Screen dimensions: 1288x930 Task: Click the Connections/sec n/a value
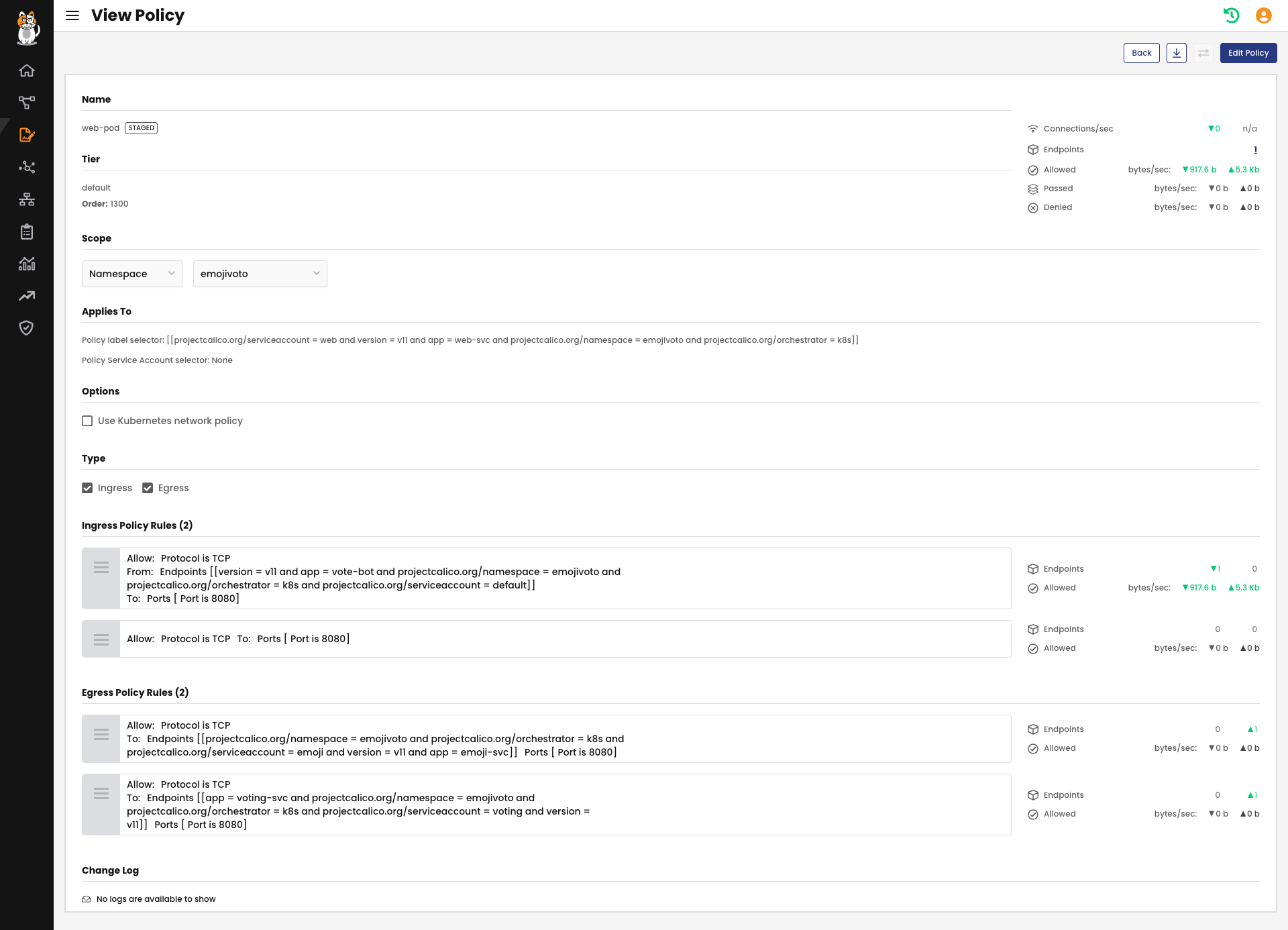coord(1249,129)
